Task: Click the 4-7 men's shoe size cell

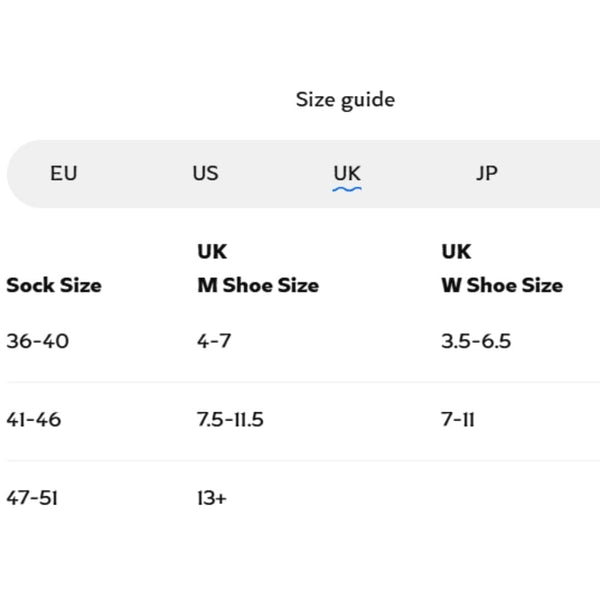Action: pos(214,341)
